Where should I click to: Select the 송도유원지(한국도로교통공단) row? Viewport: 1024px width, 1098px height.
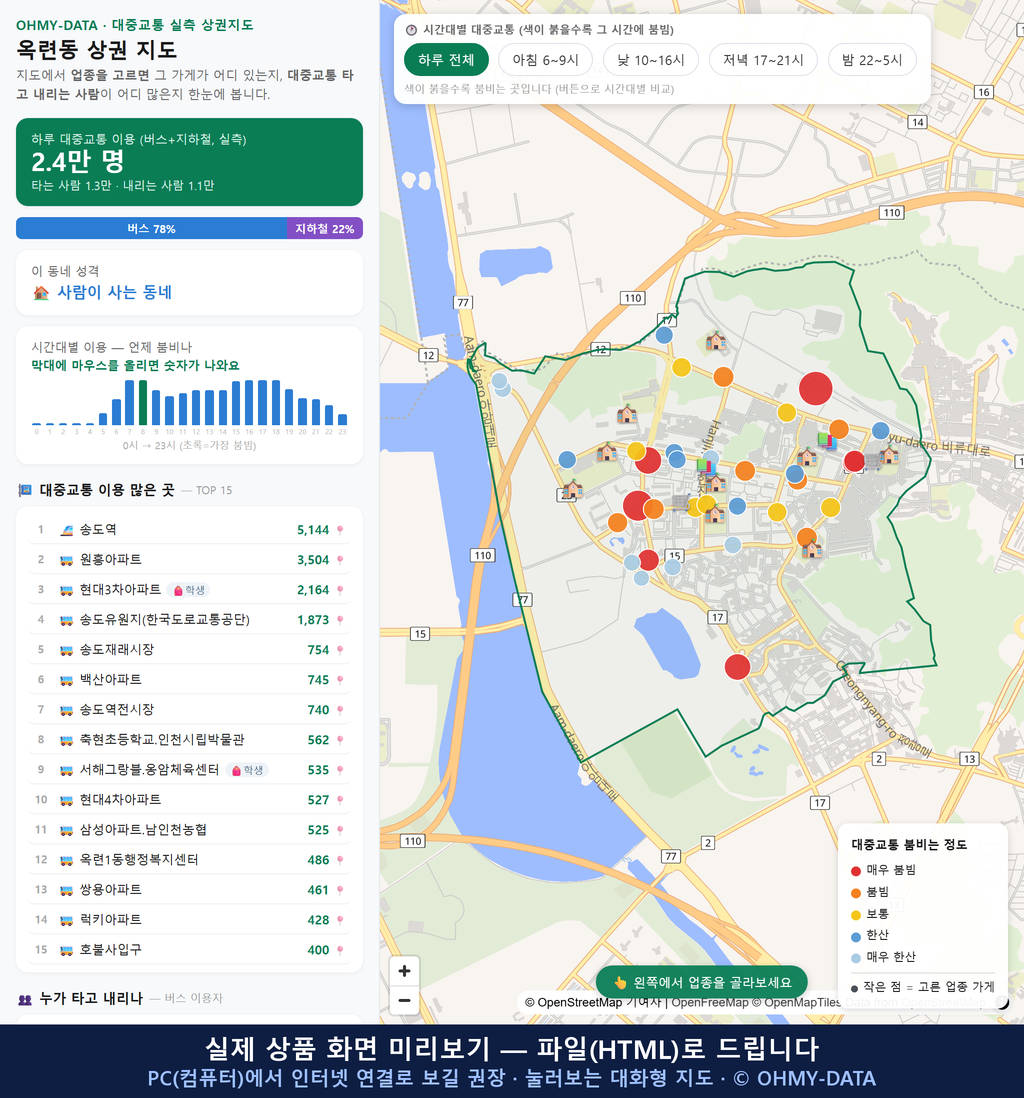[189, 620]
